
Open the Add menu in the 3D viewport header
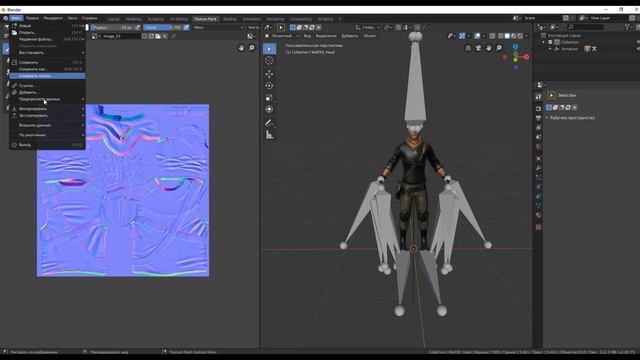click(349, 36)
